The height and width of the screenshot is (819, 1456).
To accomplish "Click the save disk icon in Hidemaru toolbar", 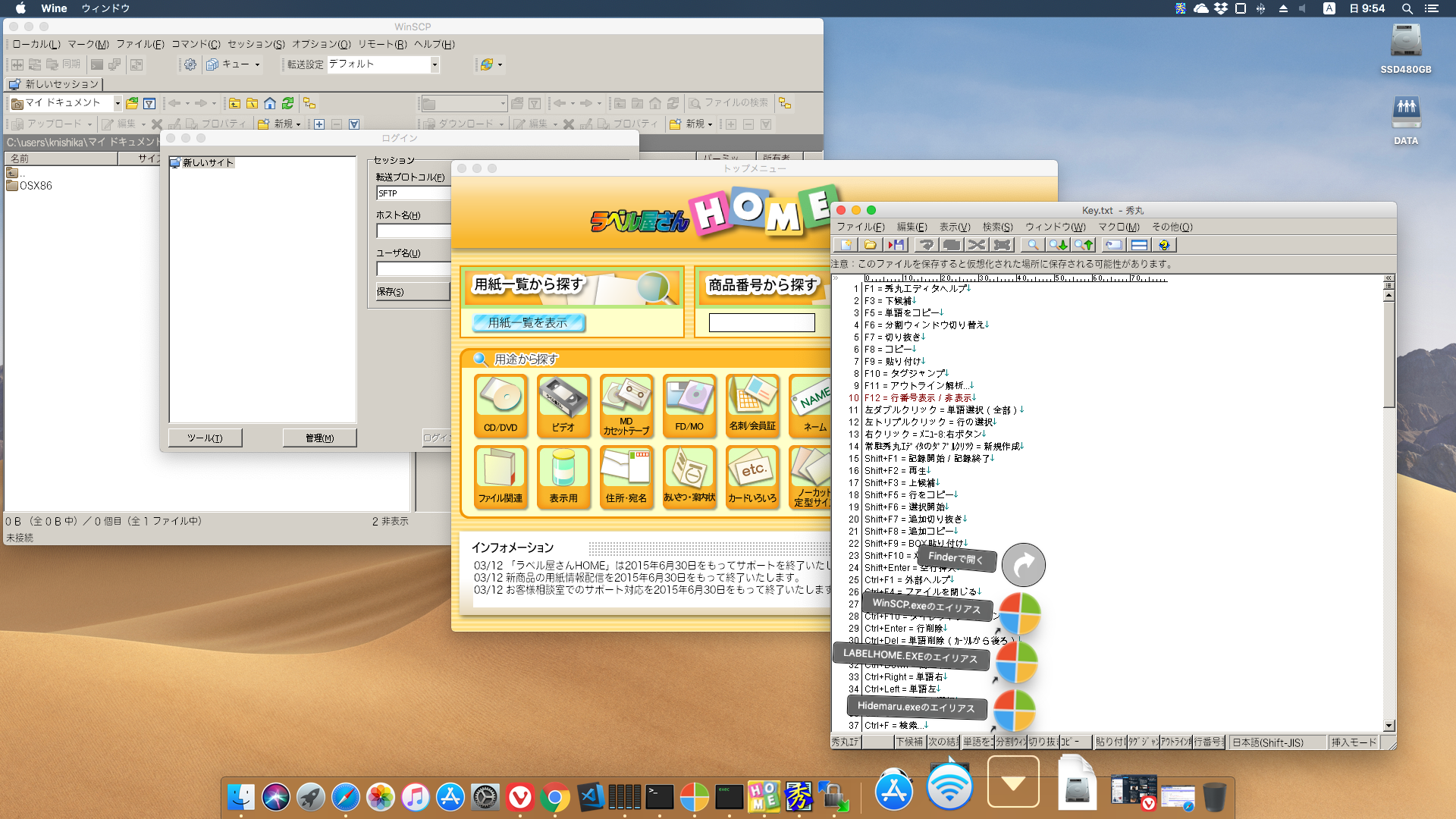I will [x=896, y=245].
